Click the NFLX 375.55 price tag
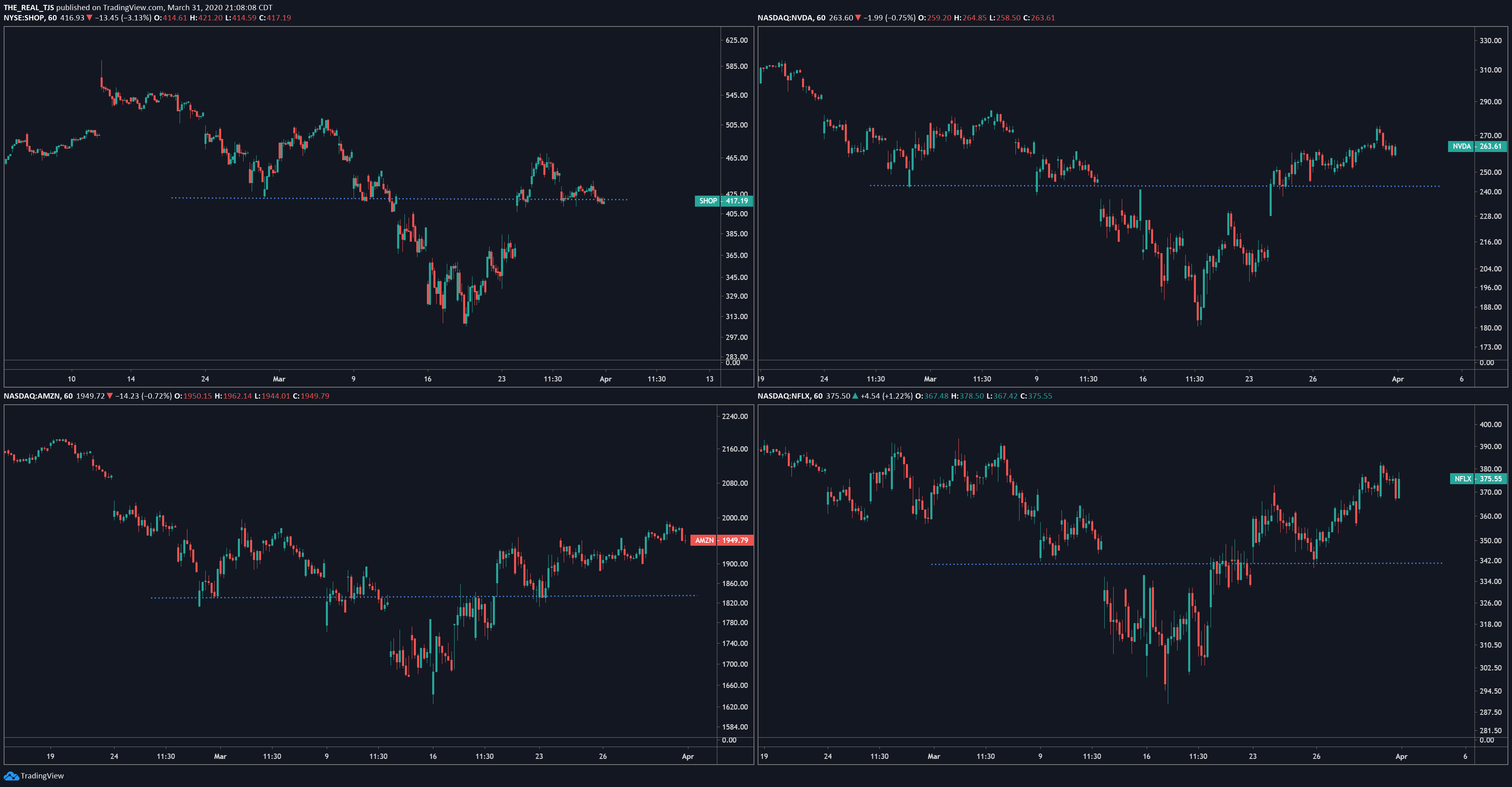This screenshot has height=787, width=1512. coord(1478,478)
